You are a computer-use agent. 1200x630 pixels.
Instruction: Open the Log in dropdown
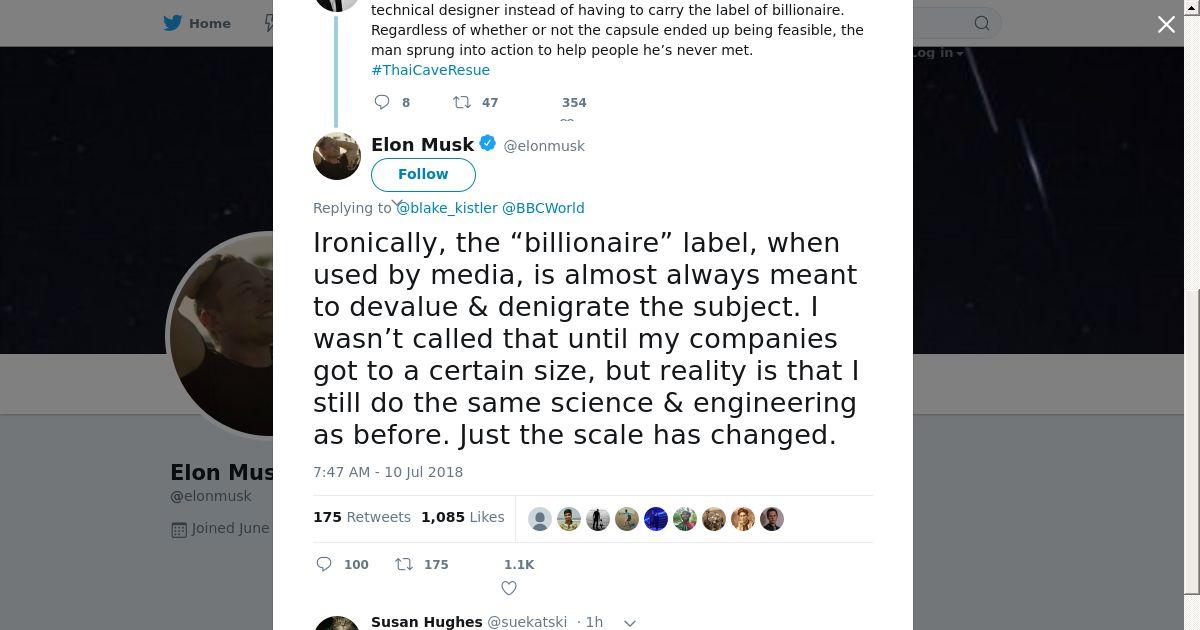pos(937,53)
